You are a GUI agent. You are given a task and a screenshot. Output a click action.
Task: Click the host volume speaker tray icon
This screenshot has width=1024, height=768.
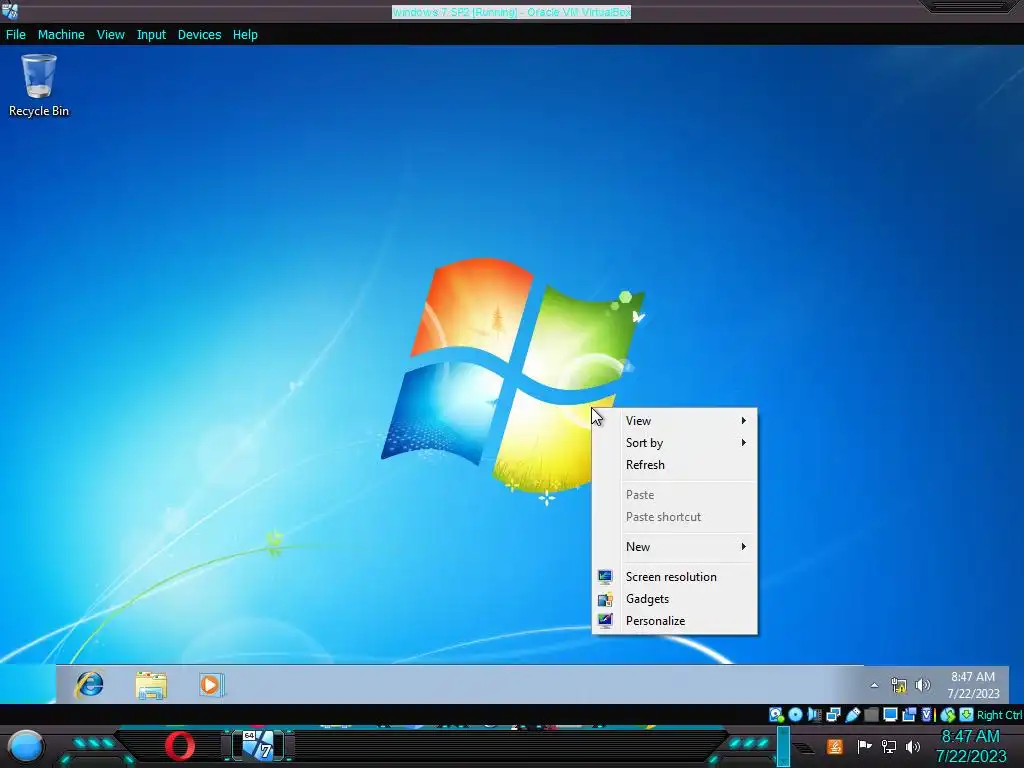912,746
